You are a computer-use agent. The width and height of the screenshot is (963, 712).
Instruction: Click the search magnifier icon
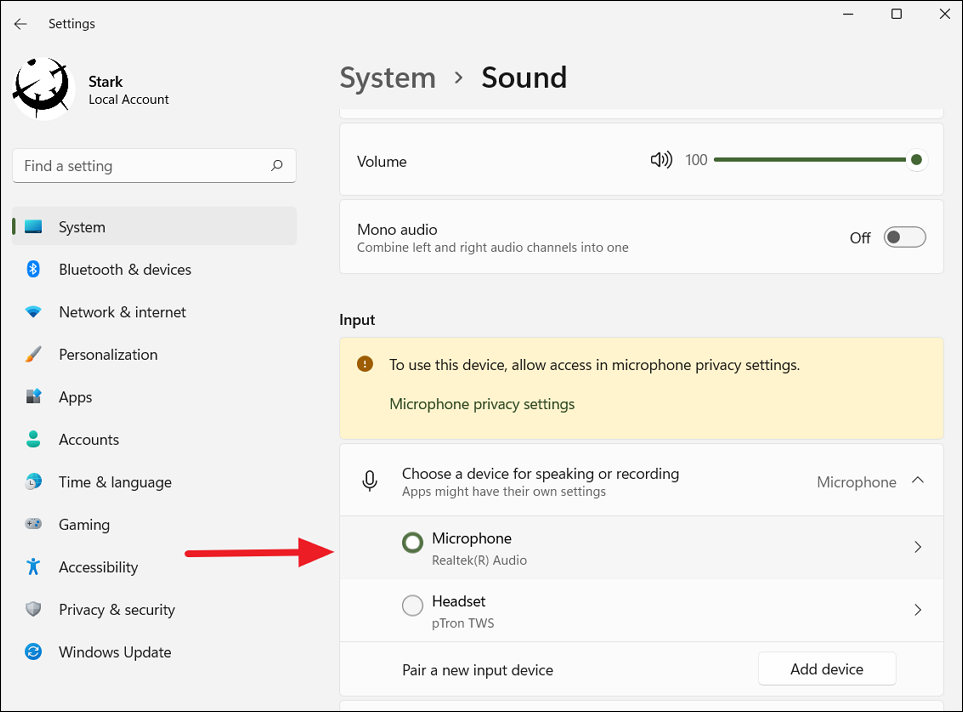click(x=277, y=166)
